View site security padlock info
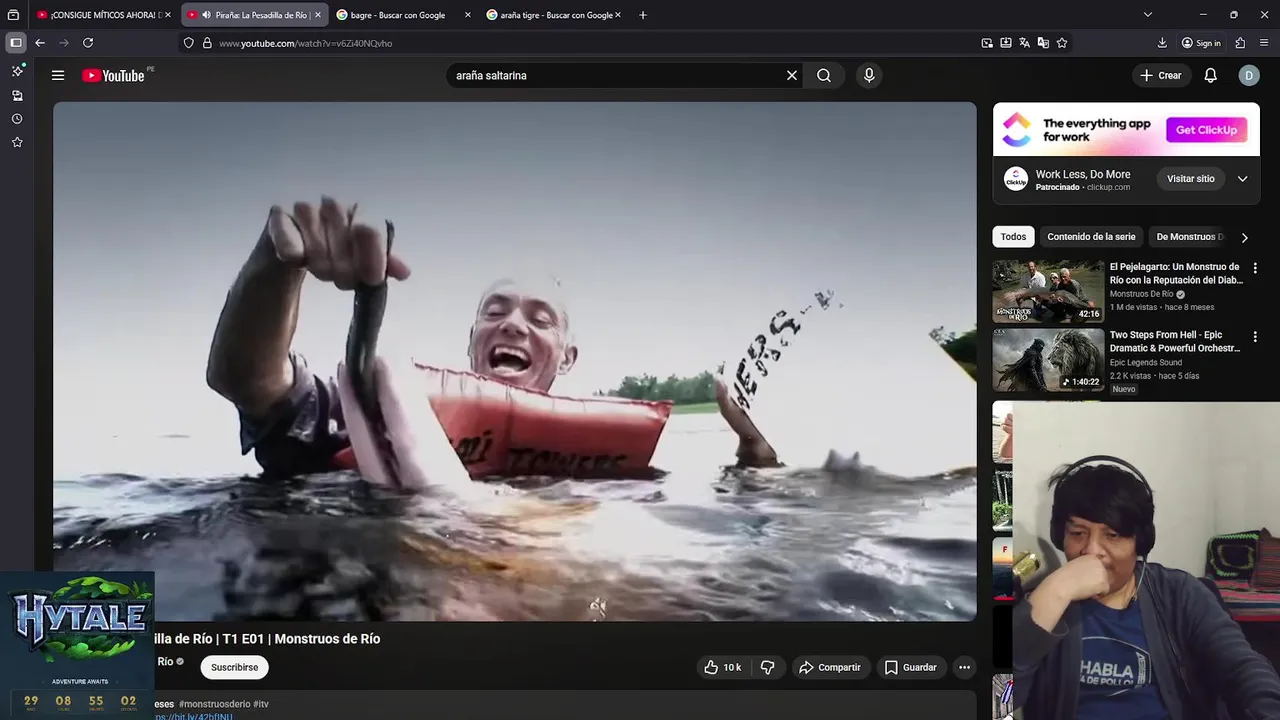1280x720 pixels. coord(207,43)
